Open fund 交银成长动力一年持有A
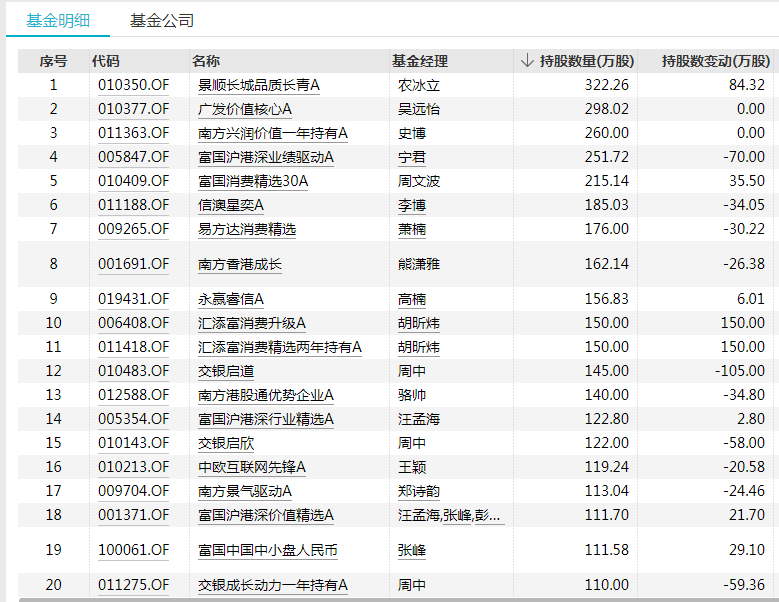The height and width of the screenshot is (602, 779). point(272,585)
